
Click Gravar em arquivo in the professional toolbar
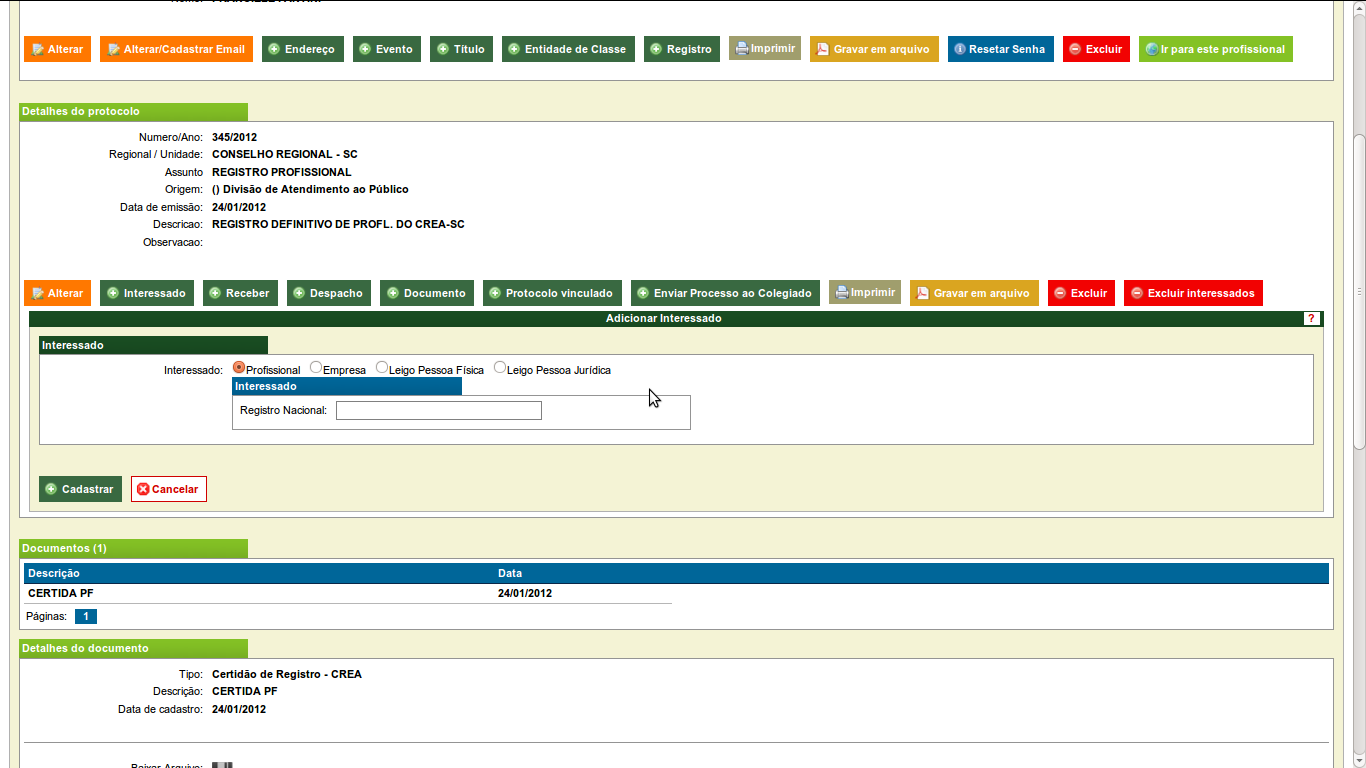coord(874,49)
